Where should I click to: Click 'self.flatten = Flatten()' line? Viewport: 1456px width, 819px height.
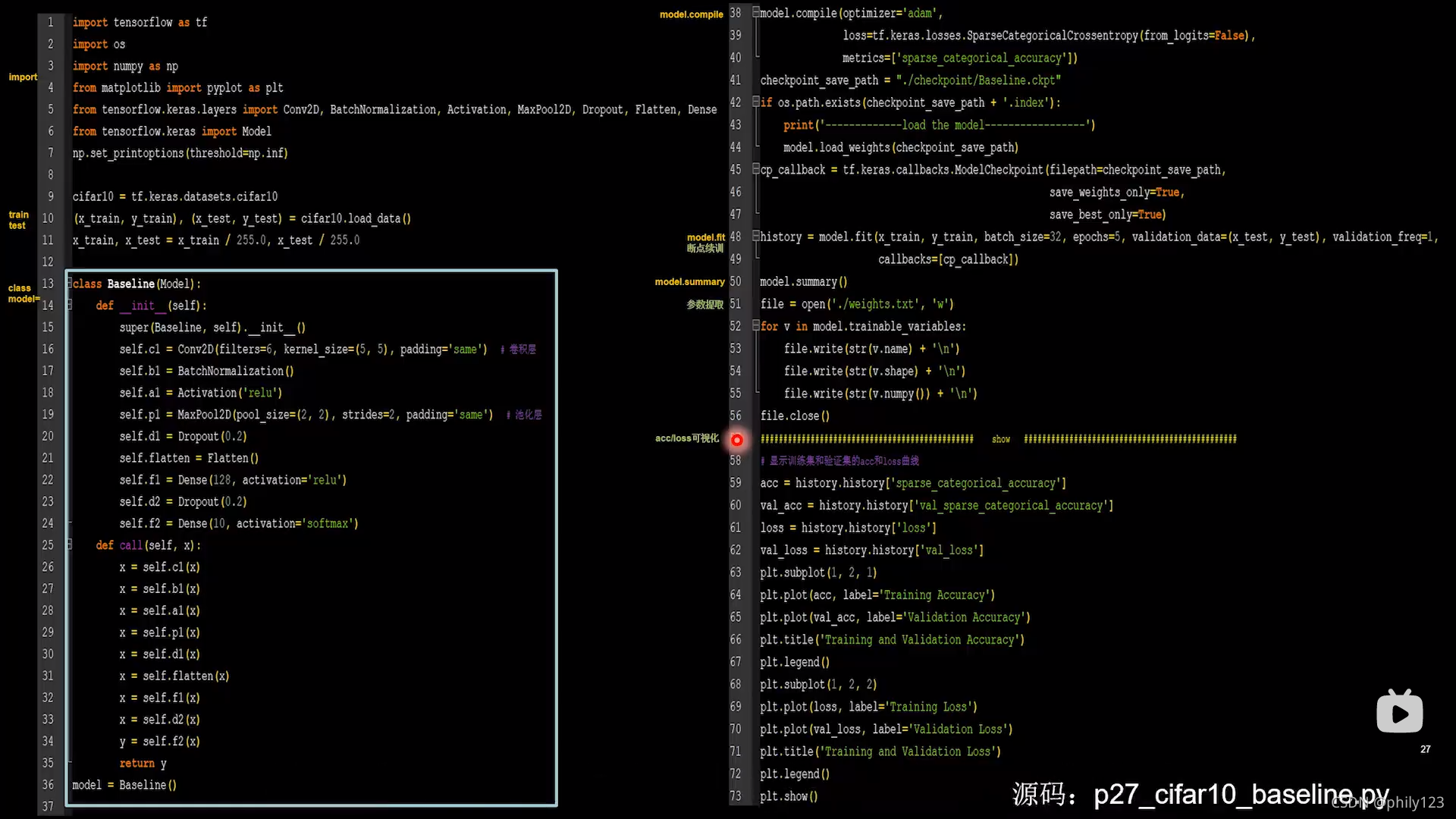point(189,458)
